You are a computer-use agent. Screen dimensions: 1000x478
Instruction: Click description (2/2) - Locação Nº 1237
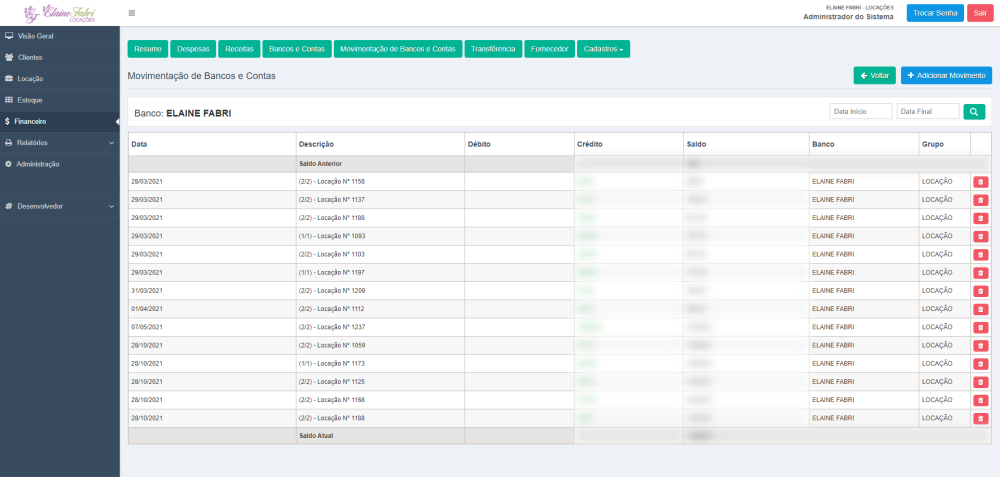(x=332, y=327)
